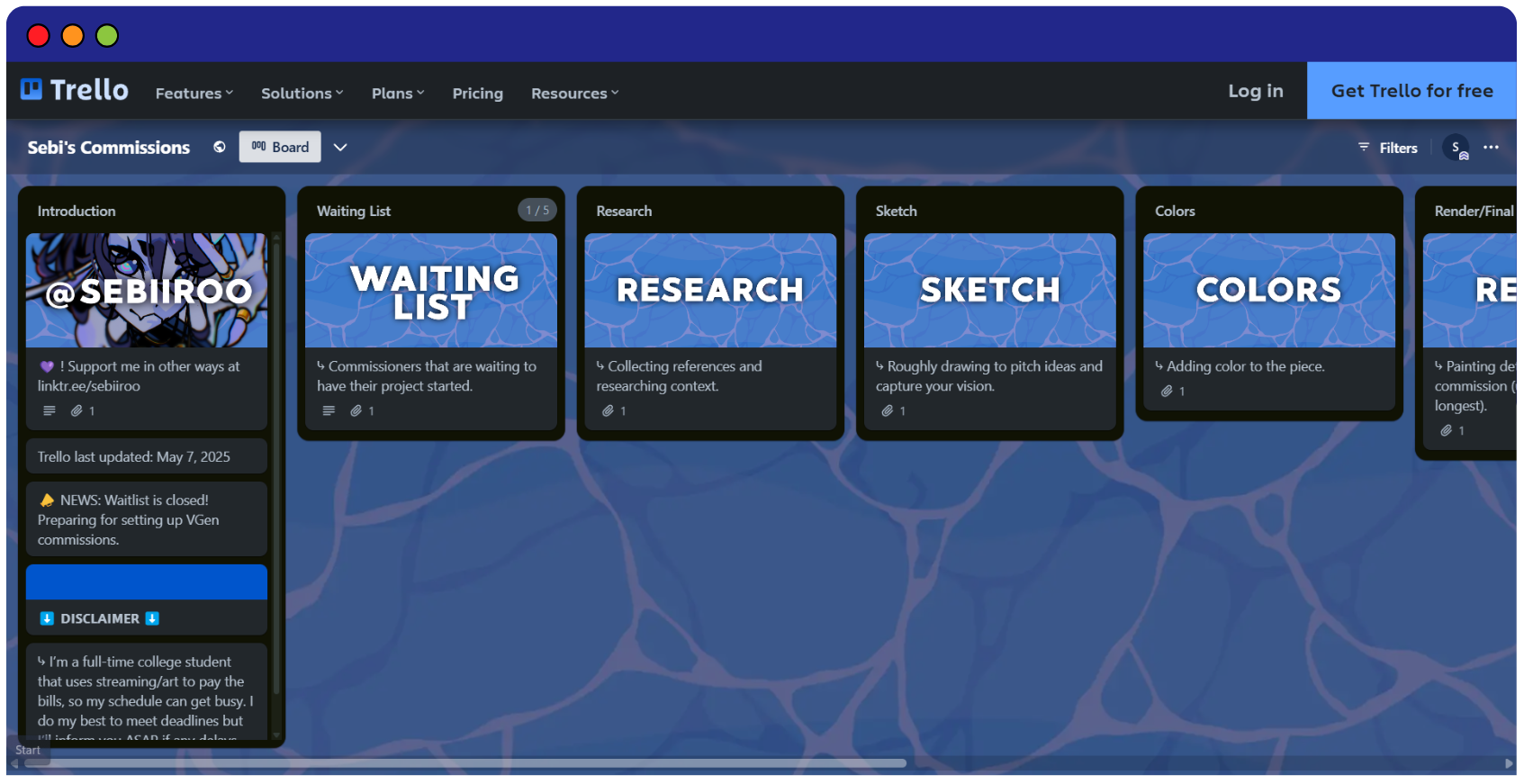The image size is (1524, 784).
Task: Open the Pricing page
Action: (x=477, y=93)
